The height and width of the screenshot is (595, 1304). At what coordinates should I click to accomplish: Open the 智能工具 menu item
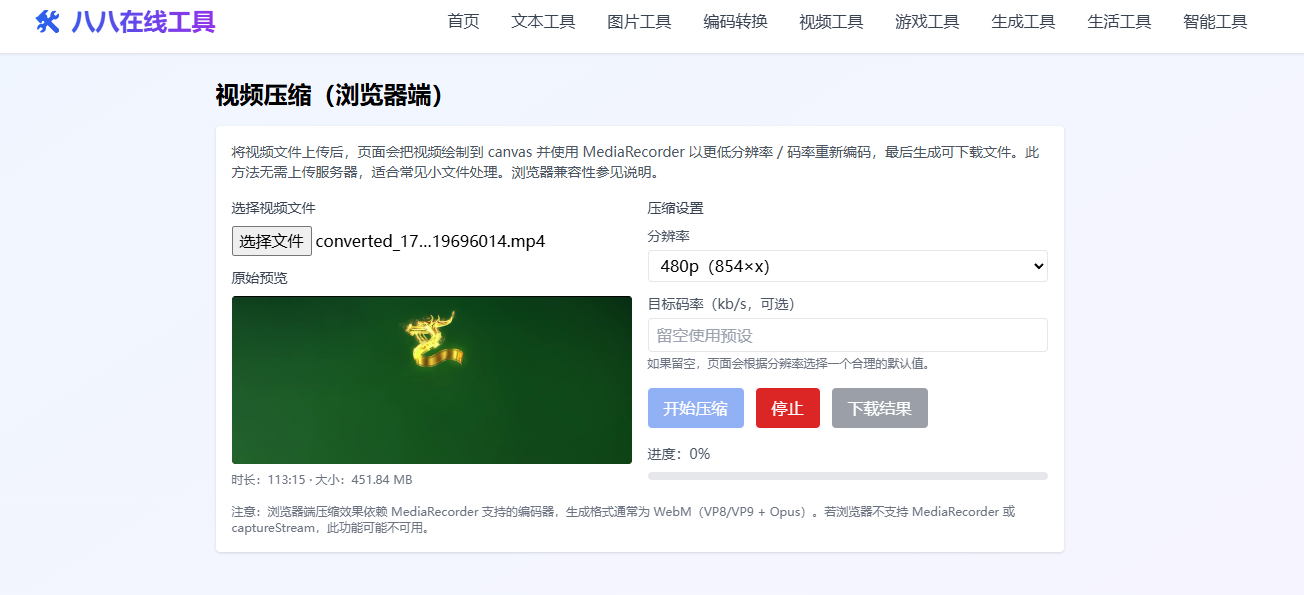coord(1214,21)
